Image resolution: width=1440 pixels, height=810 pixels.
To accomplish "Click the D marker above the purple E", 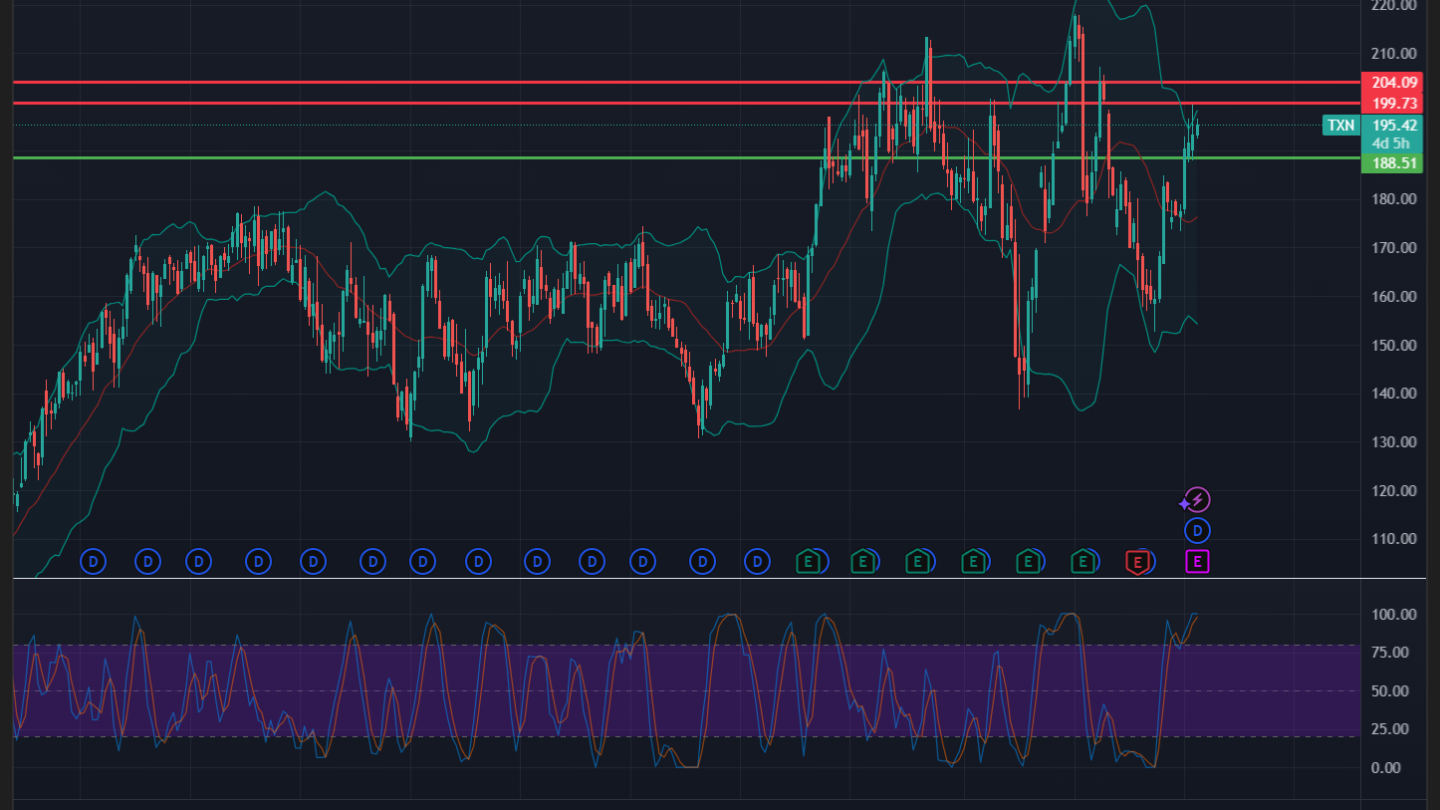I will [1197, 531].
